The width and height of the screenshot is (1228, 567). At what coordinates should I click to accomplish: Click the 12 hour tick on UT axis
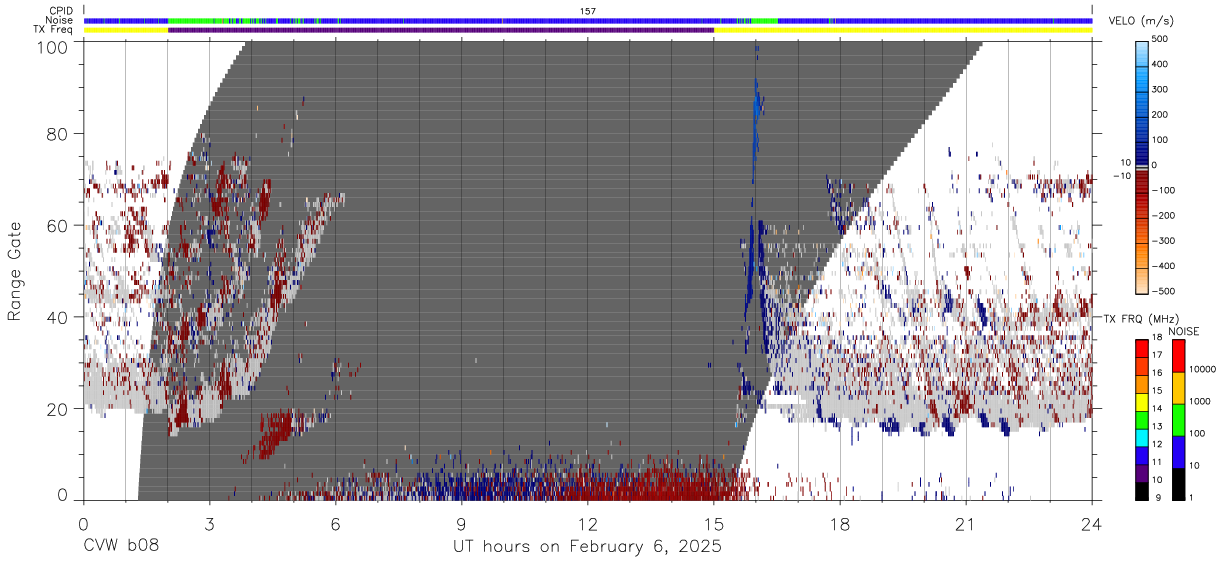click(588, 523)
